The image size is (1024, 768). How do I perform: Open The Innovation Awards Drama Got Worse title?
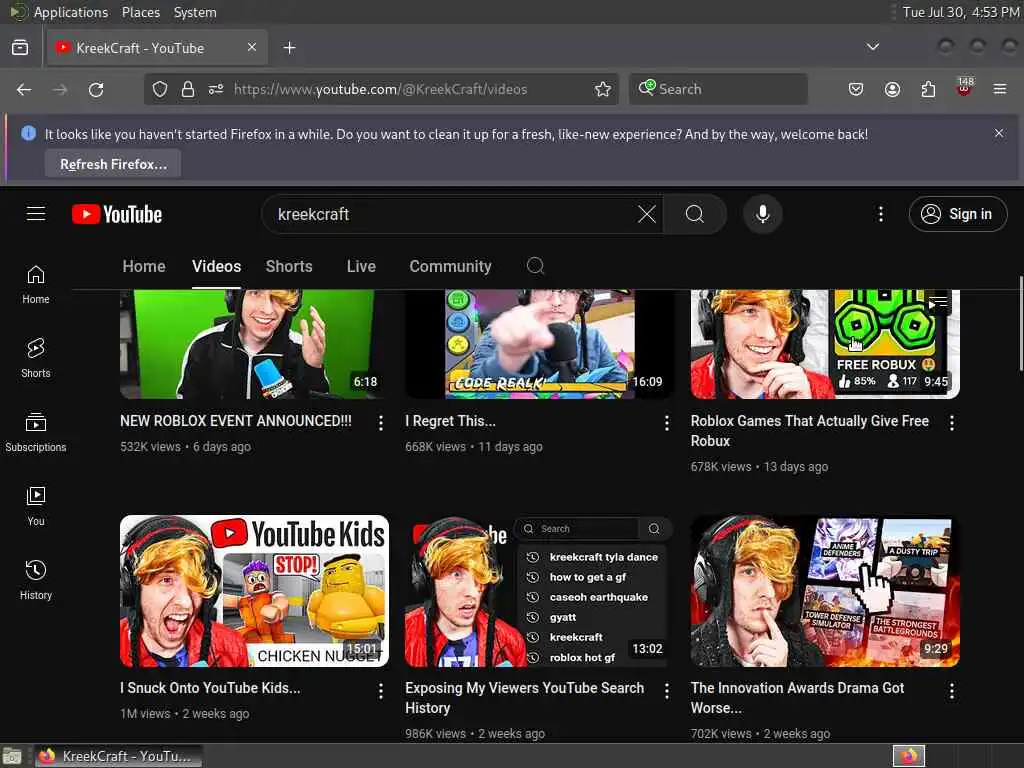point(797,698)
